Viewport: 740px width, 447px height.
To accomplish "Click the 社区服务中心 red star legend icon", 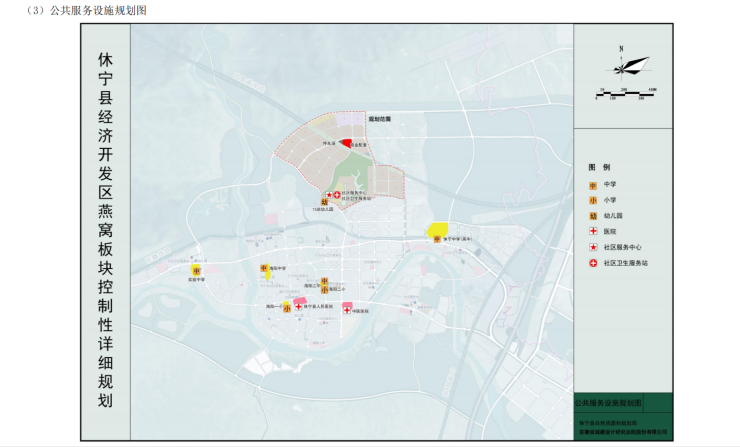I will pos(593,247).
